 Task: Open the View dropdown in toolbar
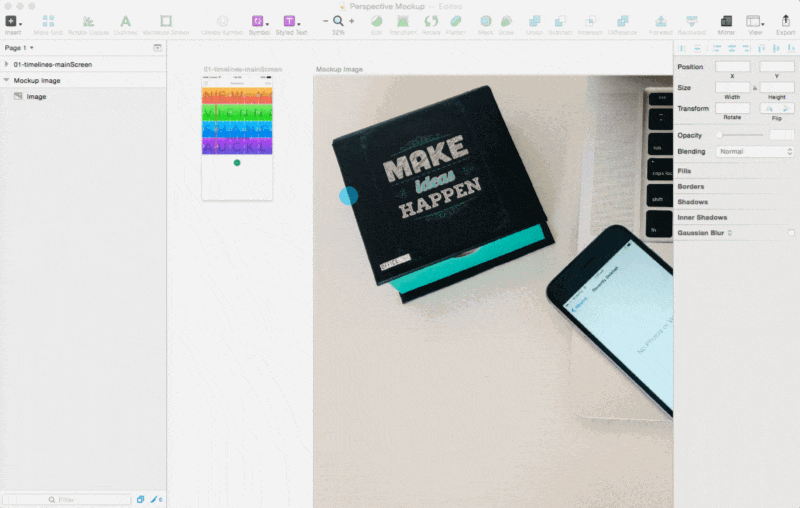point(755,21)
